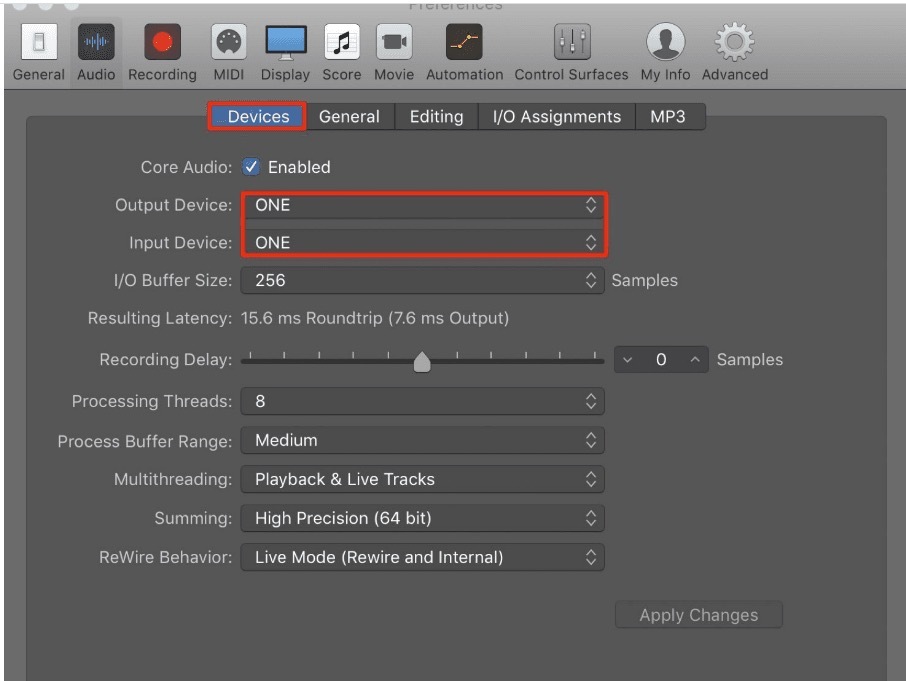906x681 pixels.
Task: Open the Summing precision dropdown
Action: pyautogui.click(x=423, y=518)
